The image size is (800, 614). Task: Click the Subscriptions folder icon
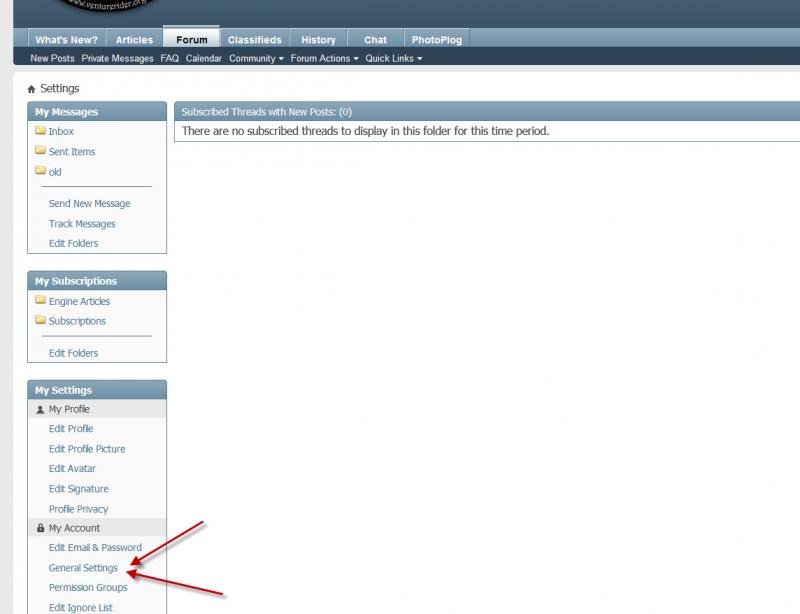click(x=40, y=321)
